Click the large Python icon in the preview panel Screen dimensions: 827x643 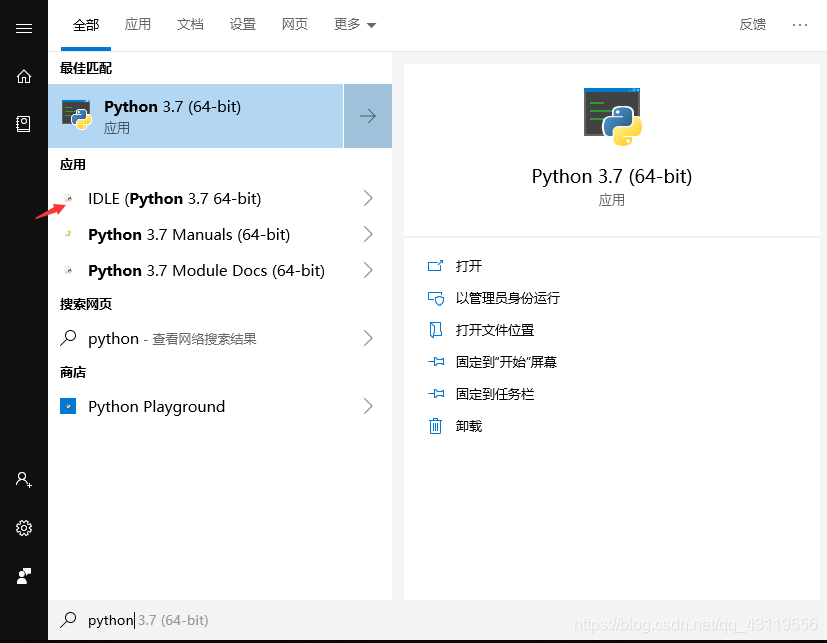(612, 117)
